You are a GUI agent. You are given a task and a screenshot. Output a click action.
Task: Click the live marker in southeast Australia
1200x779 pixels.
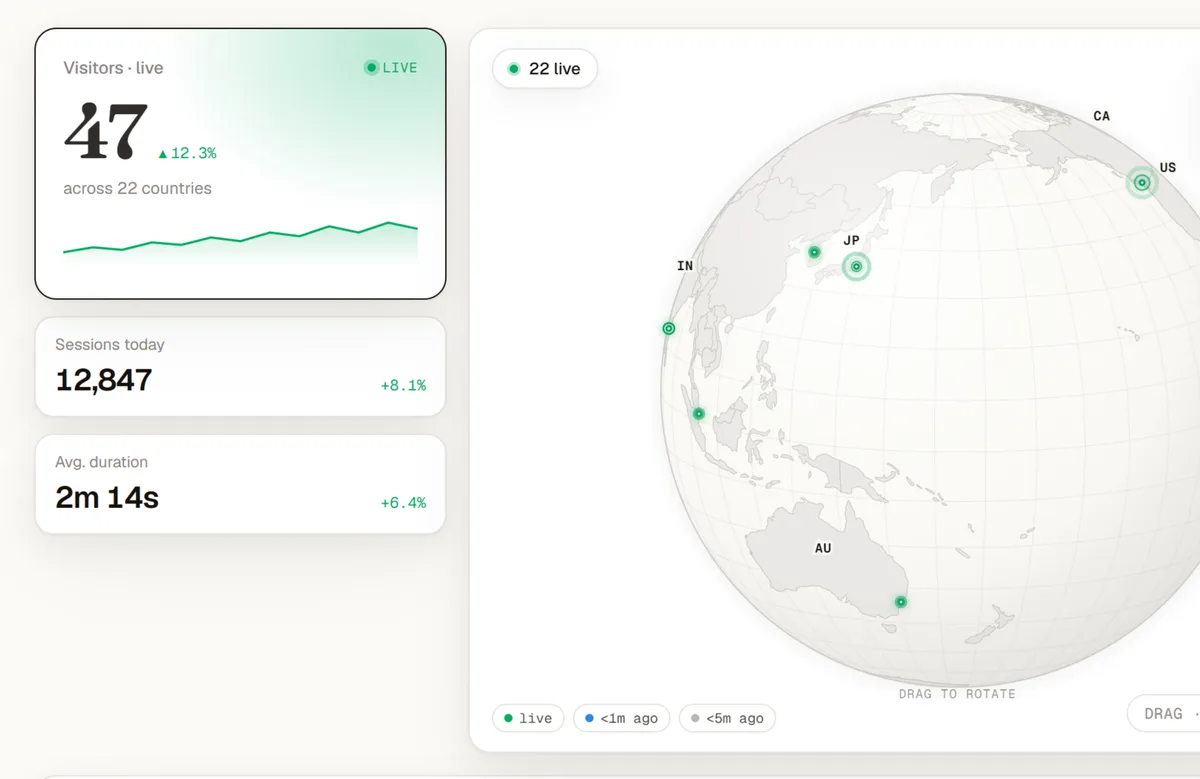coord(901,602)
